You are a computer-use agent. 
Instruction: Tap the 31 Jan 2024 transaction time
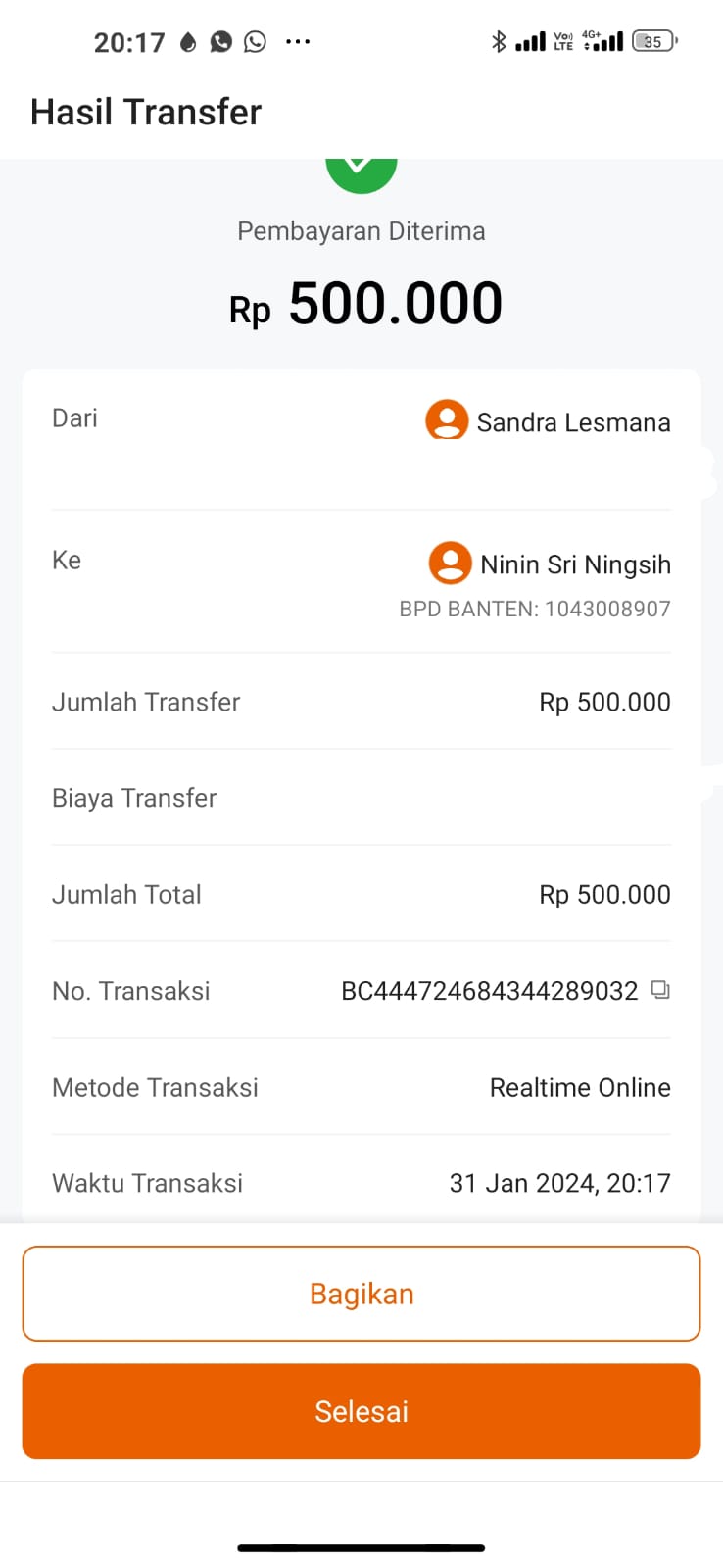[x=559, y=1183]
